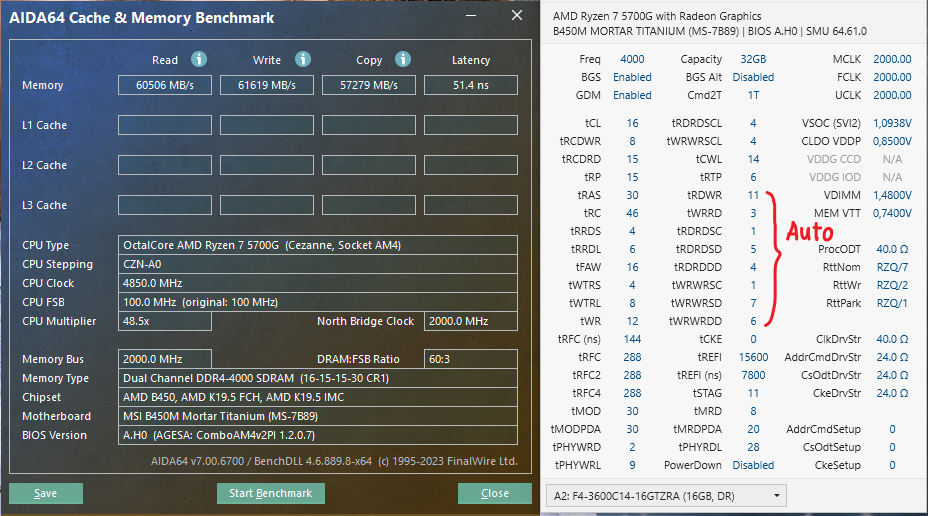Click Chipset value AMD B450

pyautogui.click(x=318, y=397)
